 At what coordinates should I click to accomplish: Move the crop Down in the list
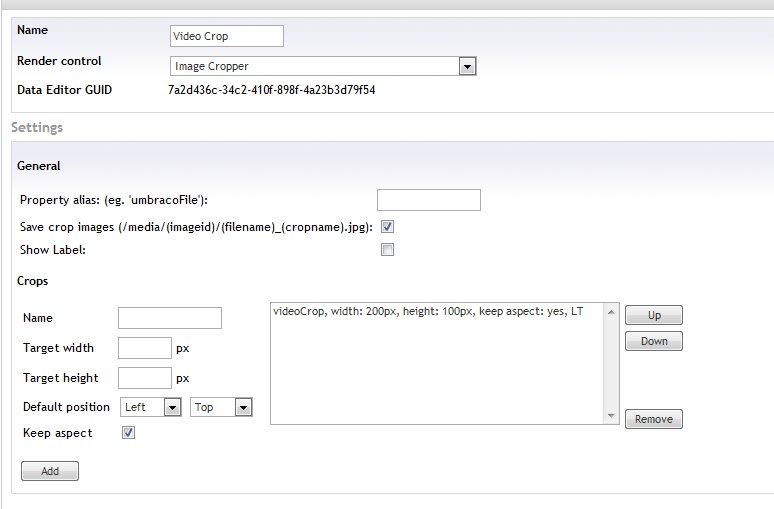pos(654,341)
